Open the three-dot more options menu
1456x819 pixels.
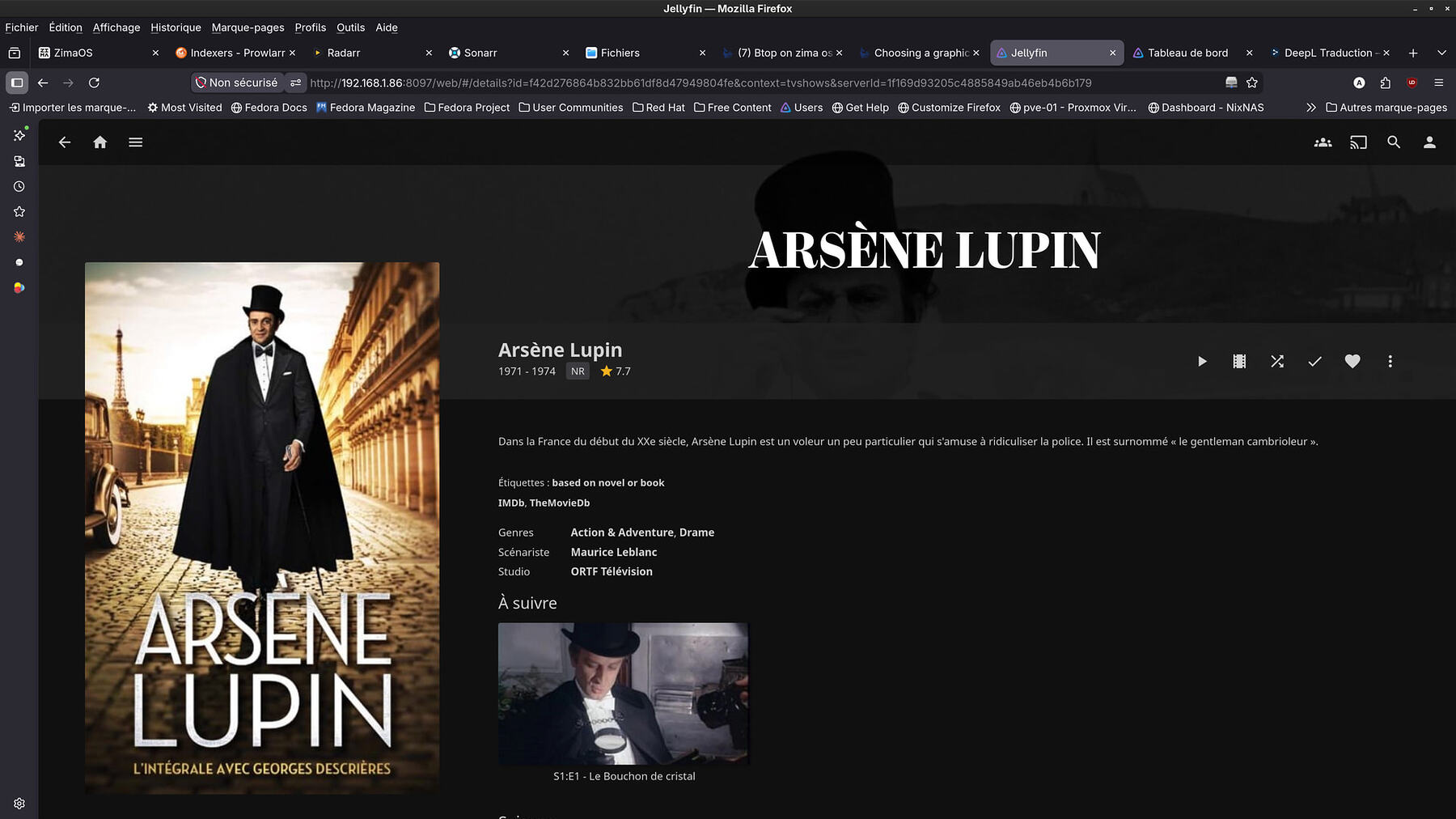click(x=1390, y=362)
